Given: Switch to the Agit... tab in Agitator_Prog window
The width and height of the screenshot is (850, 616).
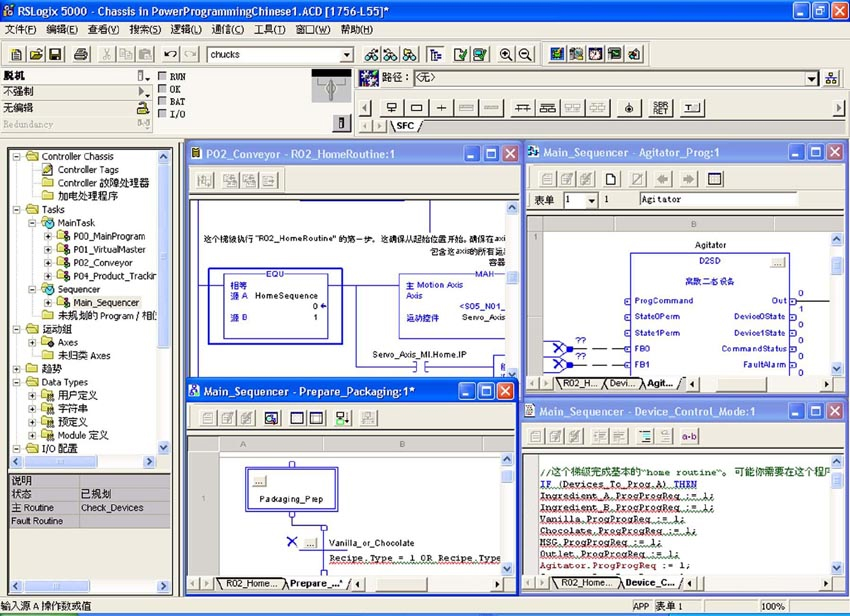Looking at the screenshot, I should [660, 383].
